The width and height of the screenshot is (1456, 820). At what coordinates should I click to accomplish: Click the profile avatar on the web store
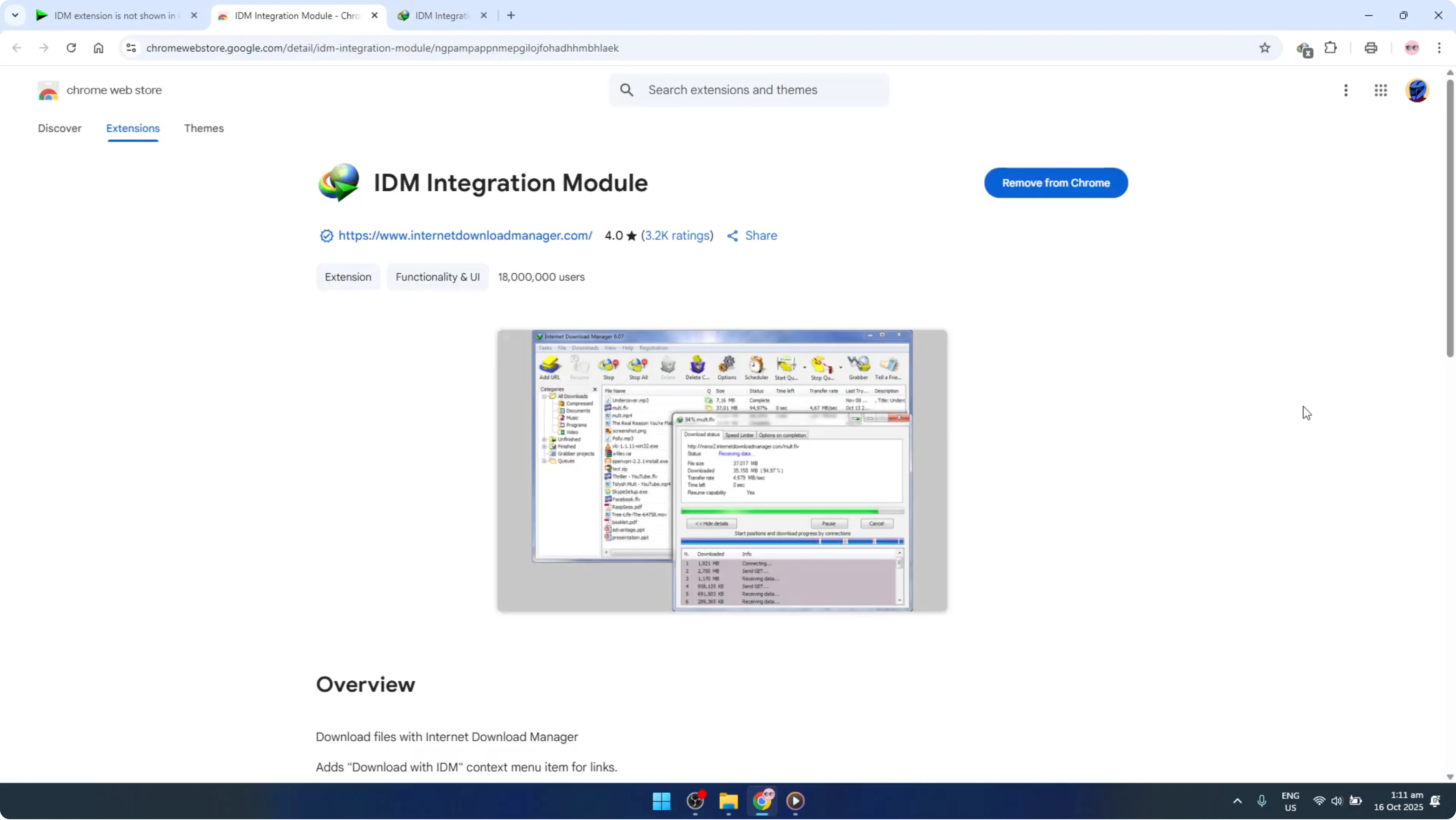1417,90
